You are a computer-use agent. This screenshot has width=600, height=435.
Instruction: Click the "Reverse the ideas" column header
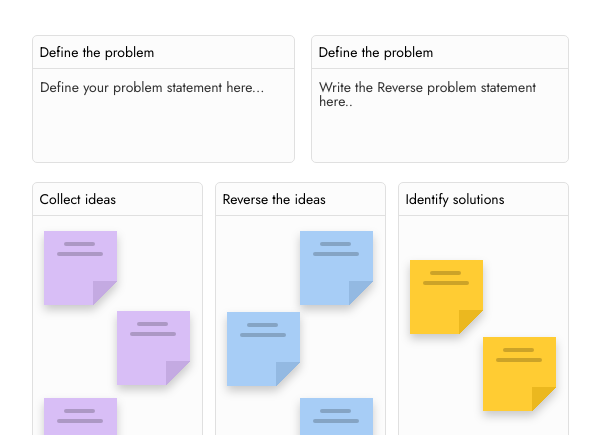(x=274, y=199)
